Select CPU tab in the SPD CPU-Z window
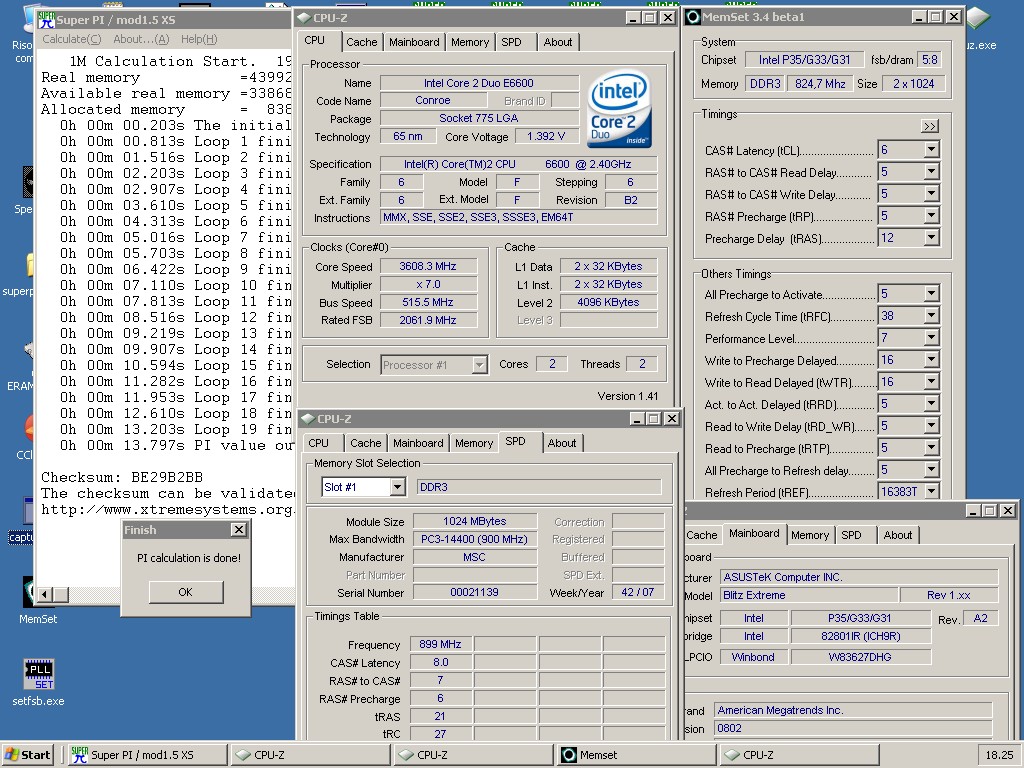Viewport: 1024px width, 768px height. pyautogui.click(x=319, y=443)
